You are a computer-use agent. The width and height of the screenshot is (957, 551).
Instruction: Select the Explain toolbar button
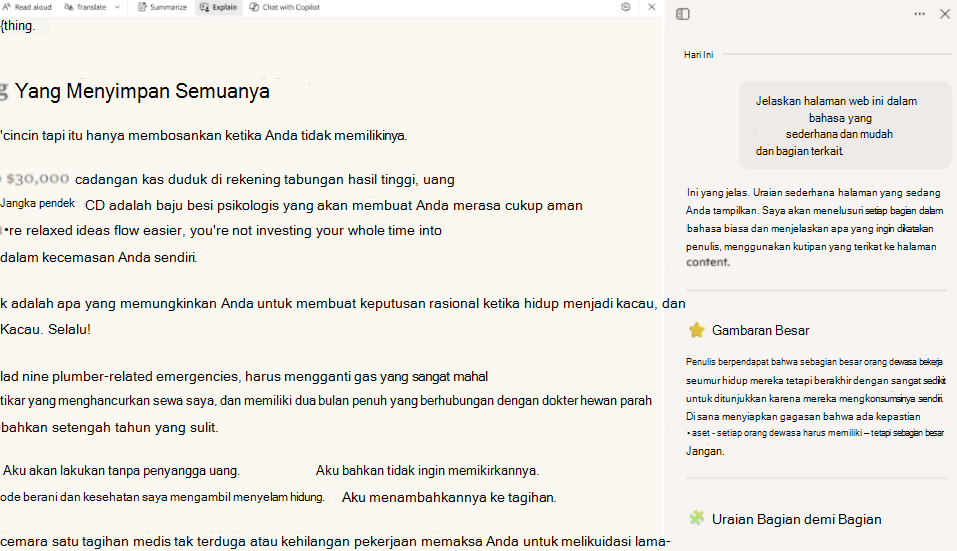pyautogui.click(x=218, y=7)
